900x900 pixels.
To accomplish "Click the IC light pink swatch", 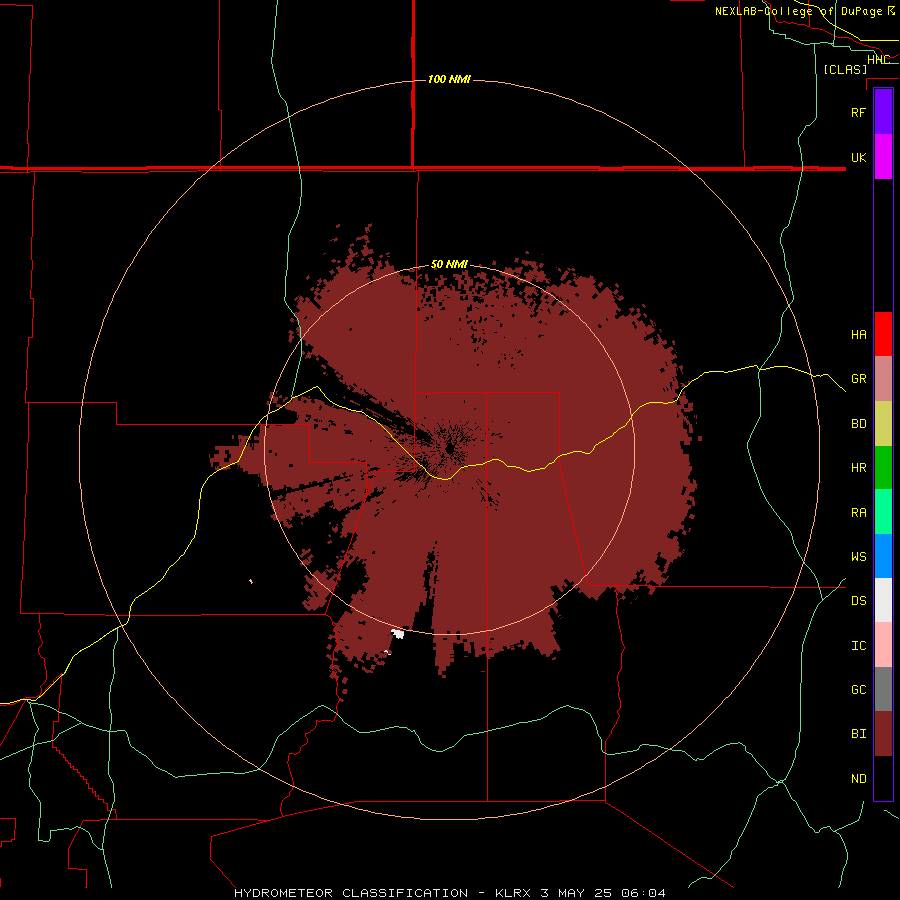I will (883, 645).
